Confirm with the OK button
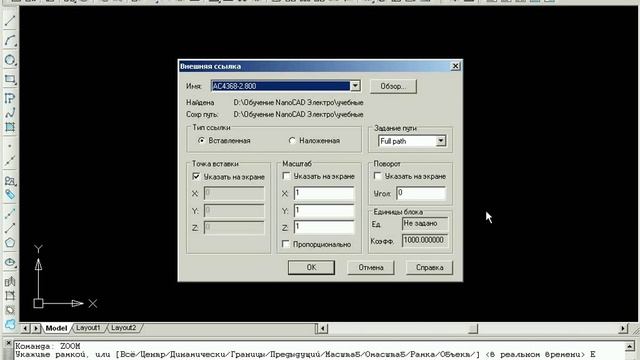 (311, 267)
